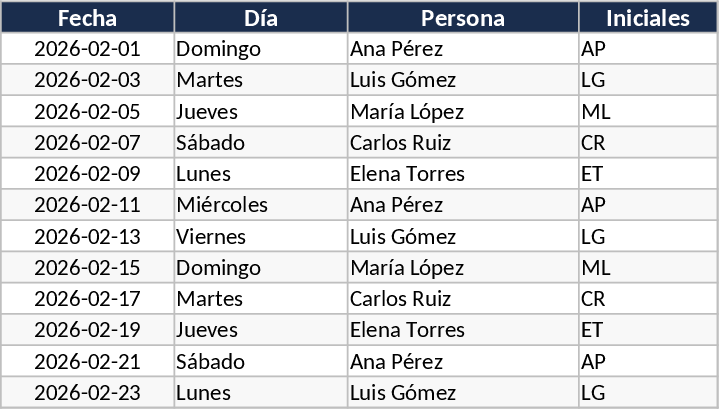This screenshot has height=409, width=719.
Task: Select the date cell 2026-02-23
Action: click(87, 392)
